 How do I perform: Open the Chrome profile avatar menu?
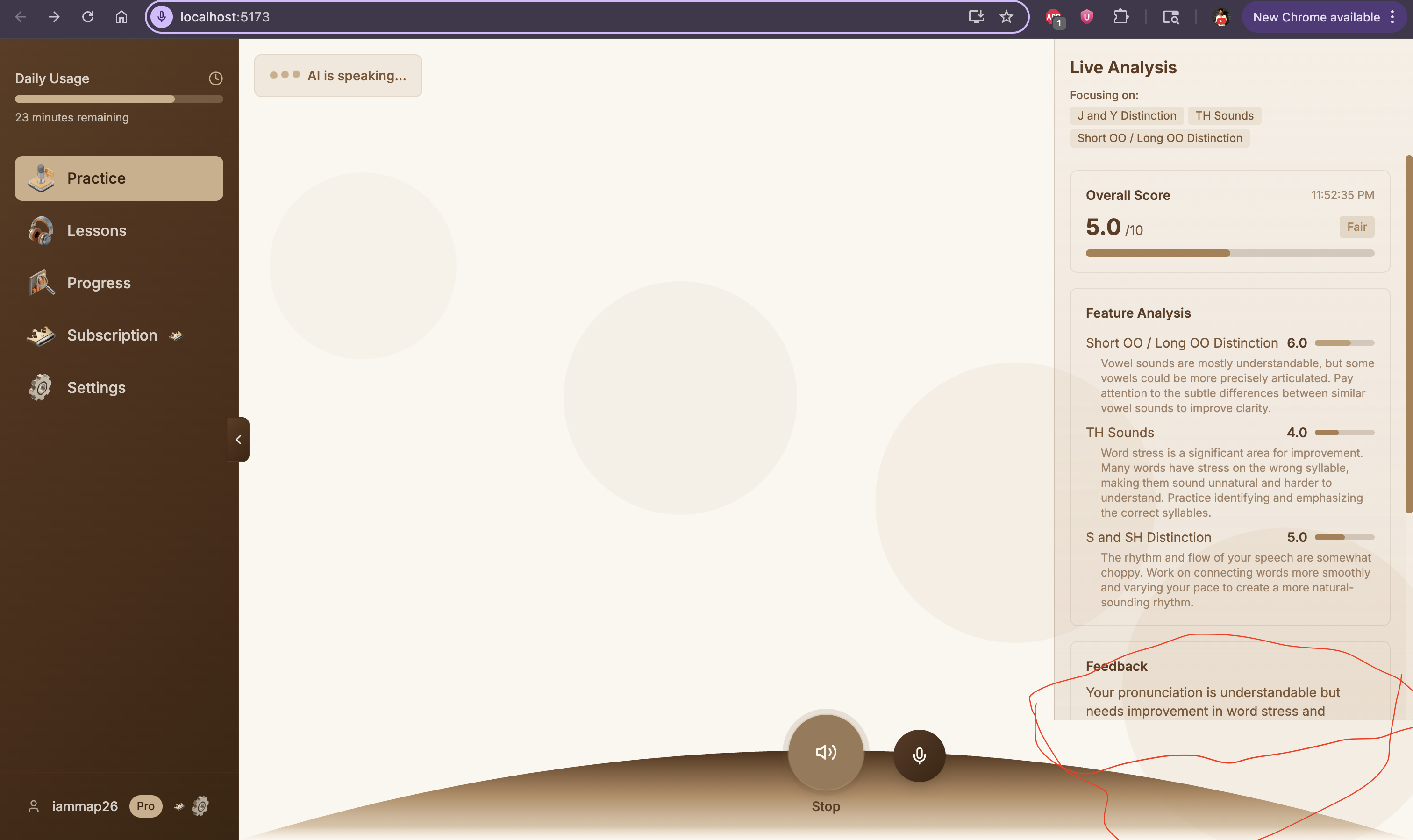point(1220,17)
